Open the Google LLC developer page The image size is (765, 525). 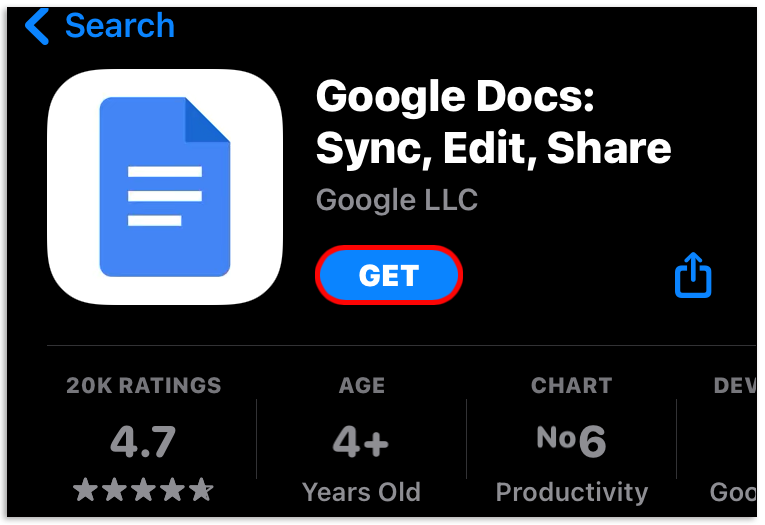click(396, 199)
